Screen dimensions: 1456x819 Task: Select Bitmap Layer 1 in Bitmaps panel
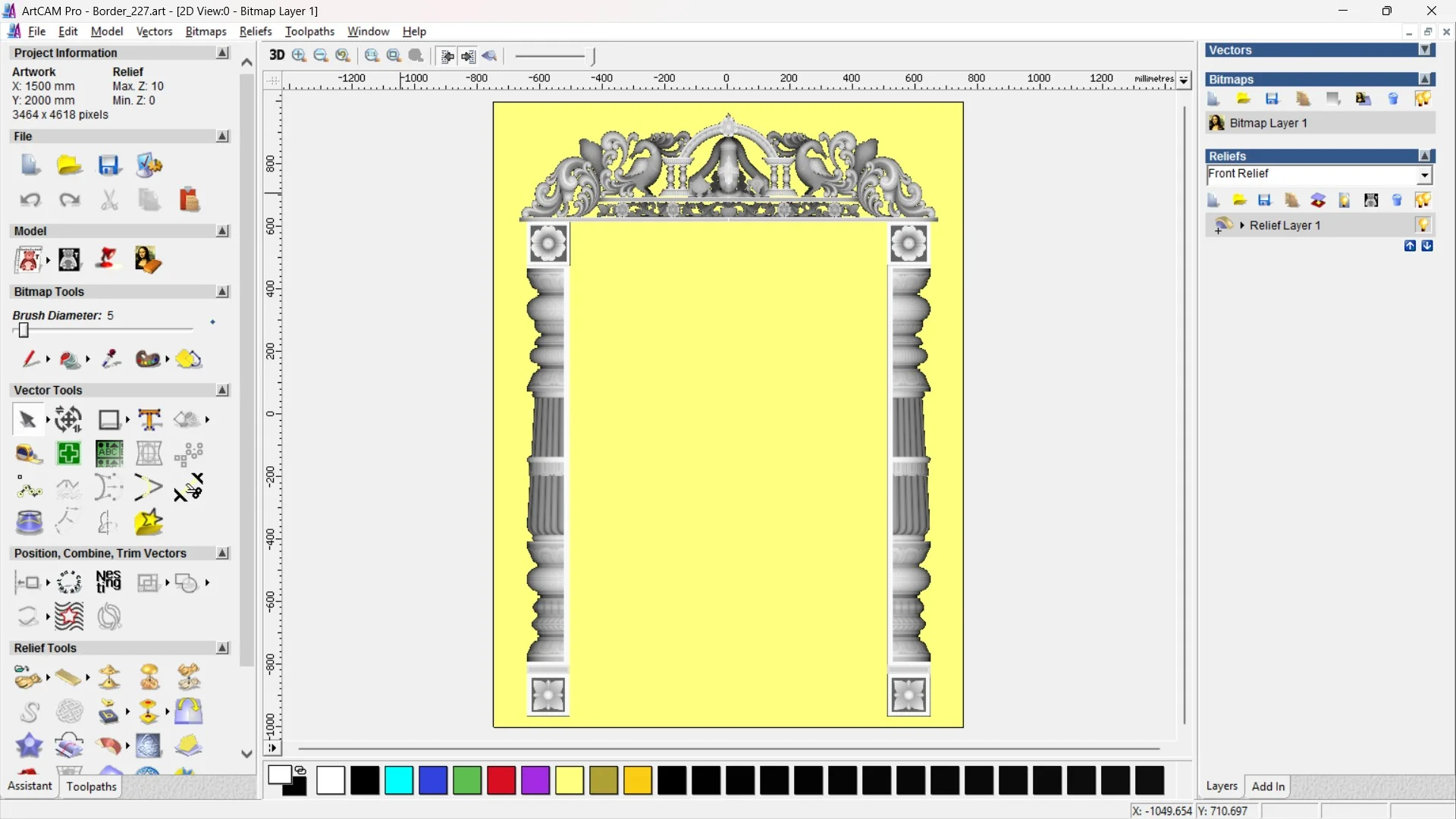[1268, 123]
